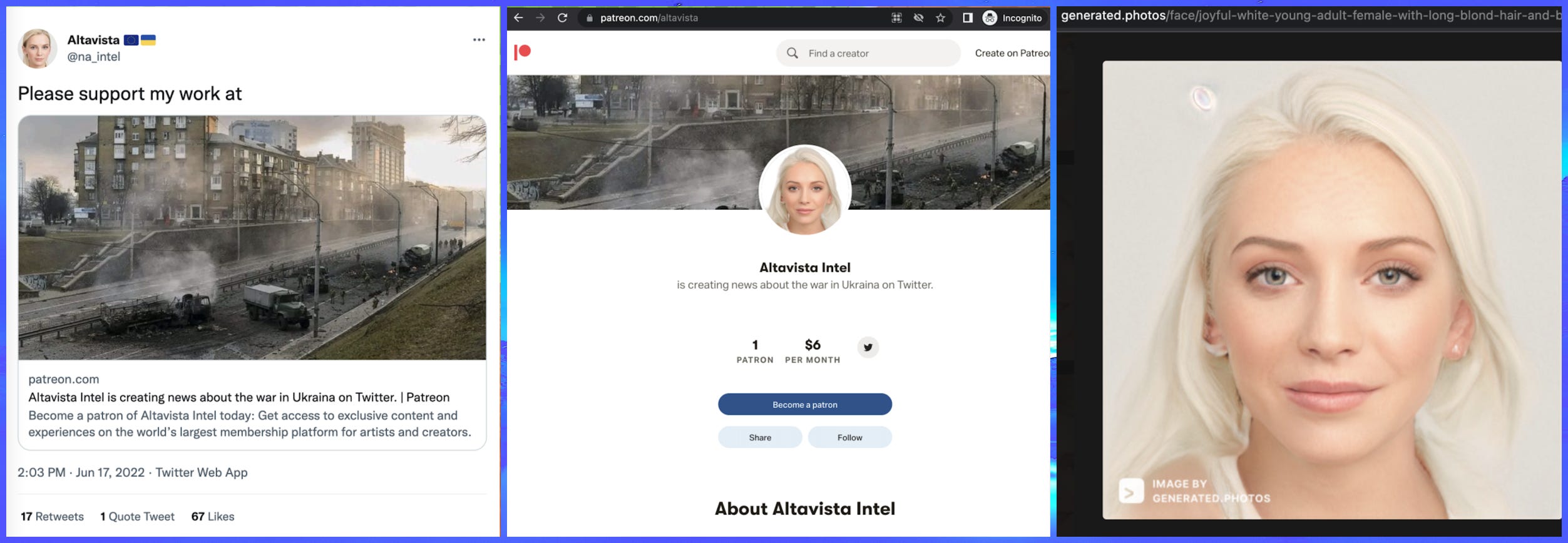This screenshot has height=543, width=1568.
Task: Click the Altavista Twitter profile avatar
Action: click(38, 49)
